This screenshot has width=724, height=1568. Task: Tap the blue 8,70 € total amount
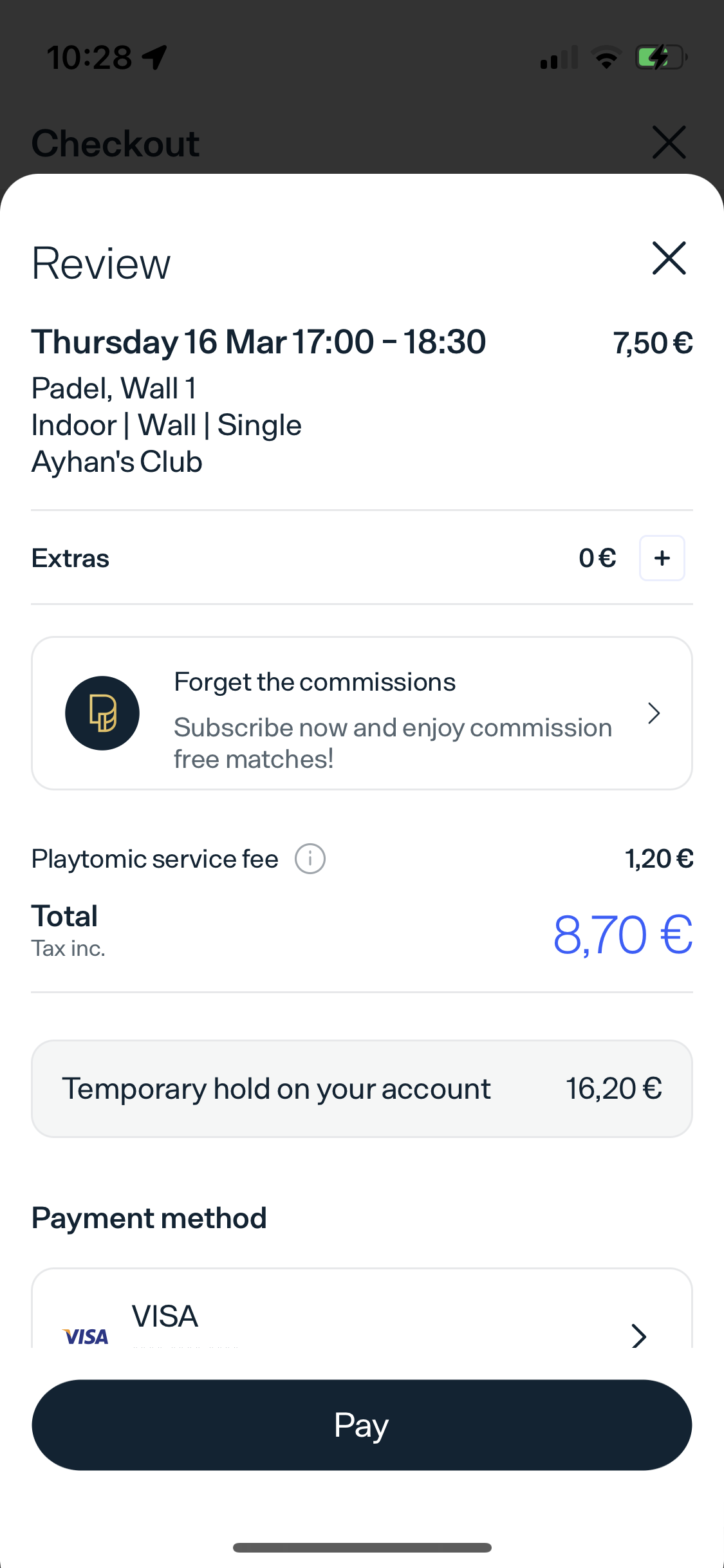[622, 935]
